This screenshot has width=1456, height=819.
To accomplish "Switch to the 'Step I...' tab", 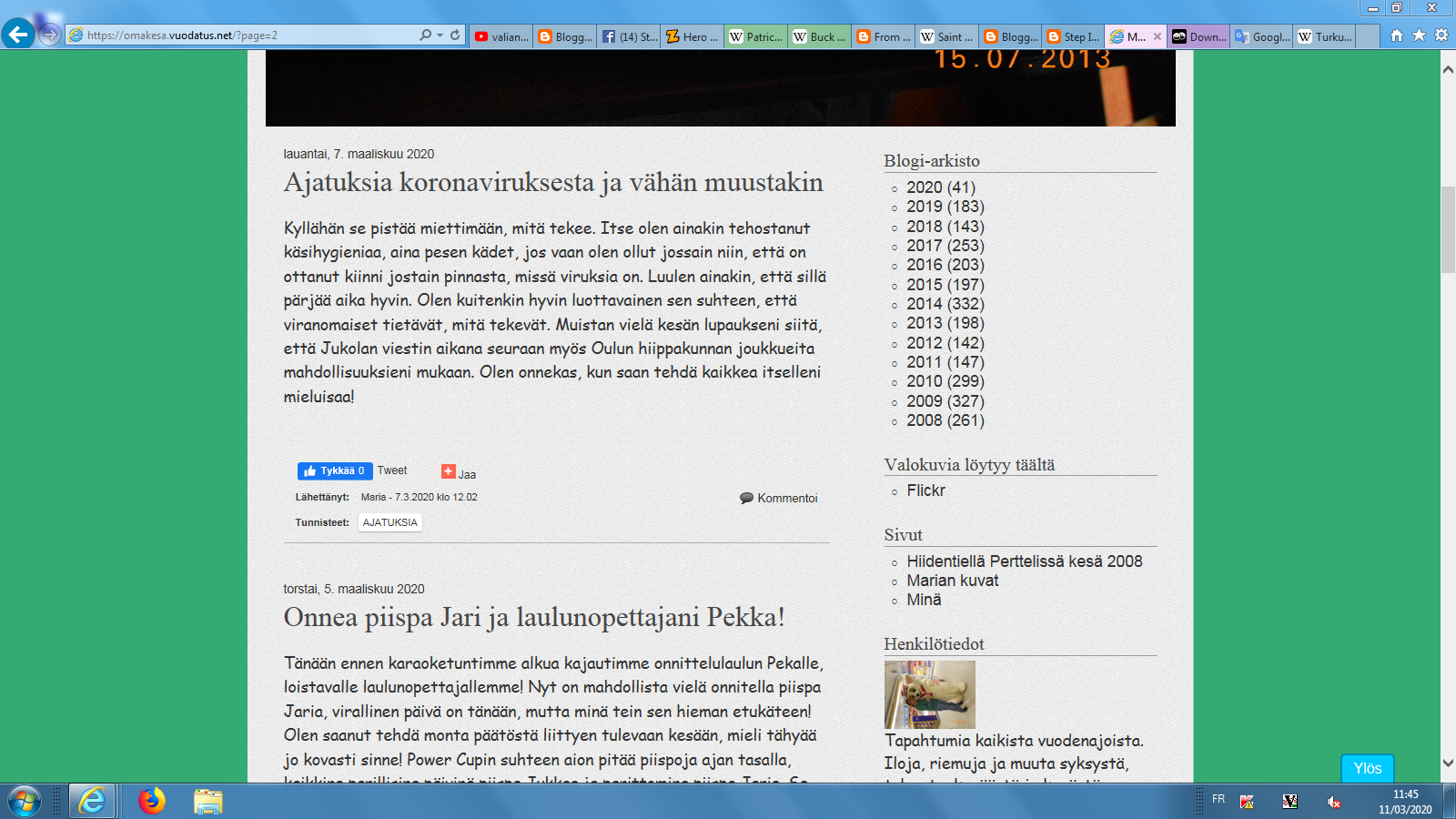I will [1075, 36].
